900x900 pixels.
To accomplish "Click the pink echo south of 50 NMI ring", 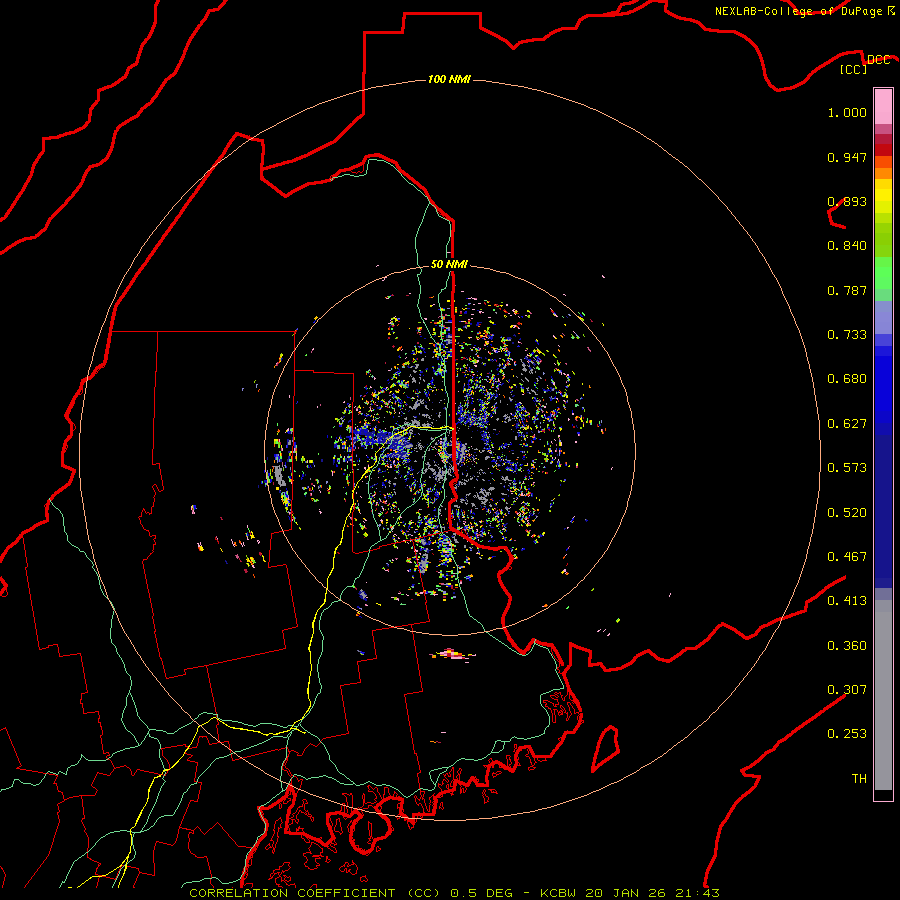I will point(453,654).
